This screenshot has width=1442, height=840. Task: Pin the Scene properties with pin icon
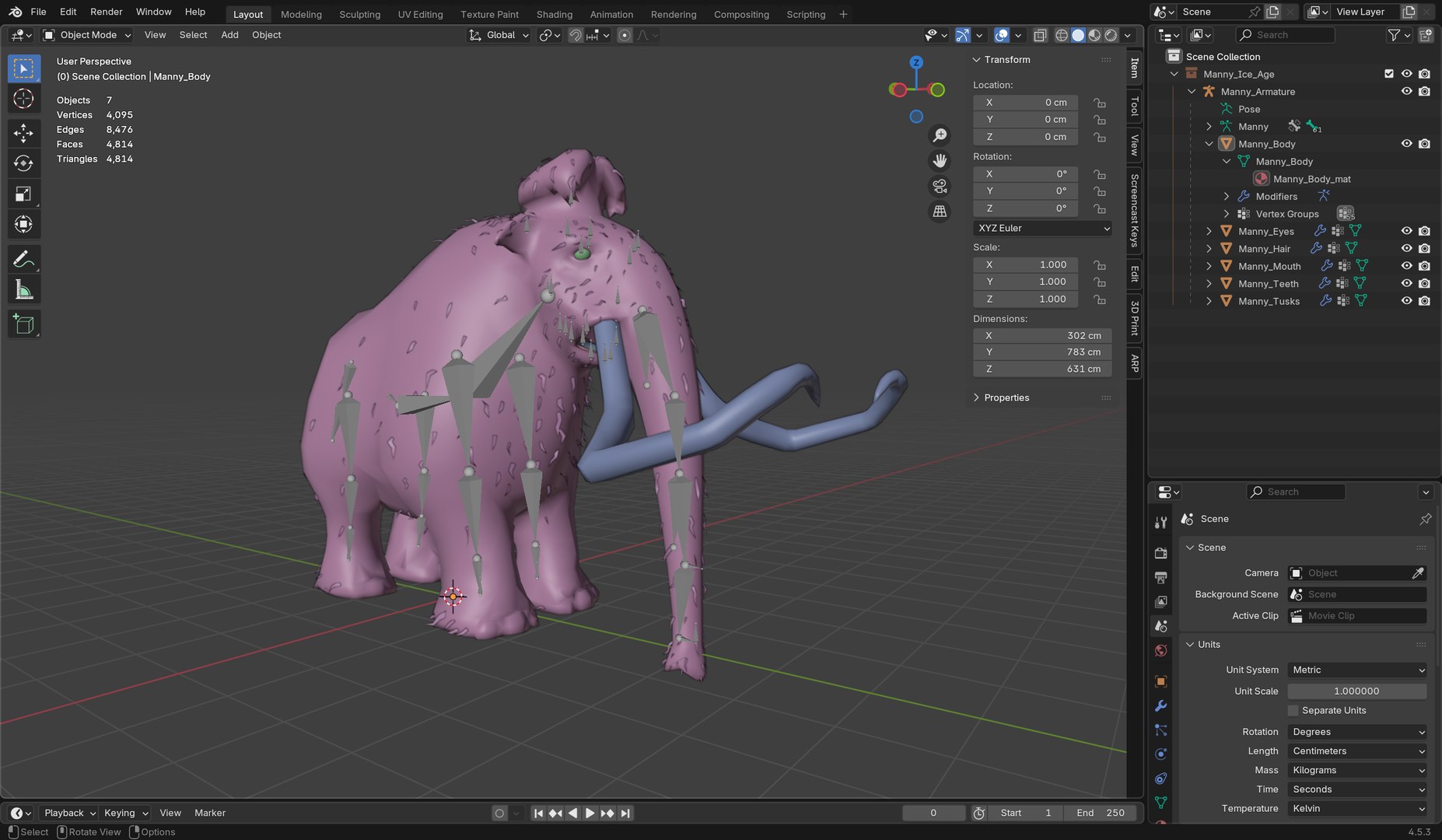pos(1425,519)
